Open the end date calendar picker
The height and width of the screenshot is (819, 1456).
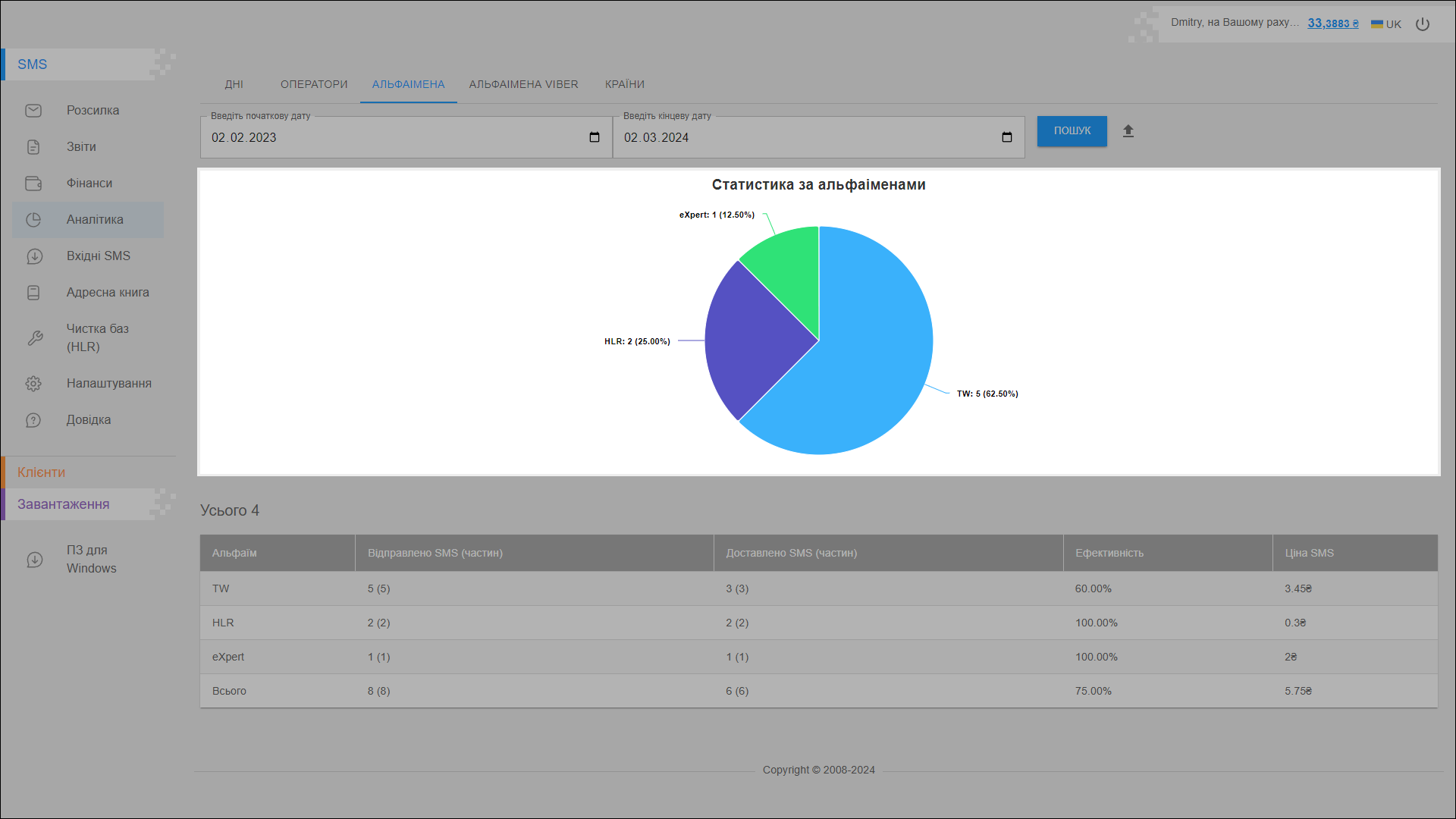[1007, 137]
